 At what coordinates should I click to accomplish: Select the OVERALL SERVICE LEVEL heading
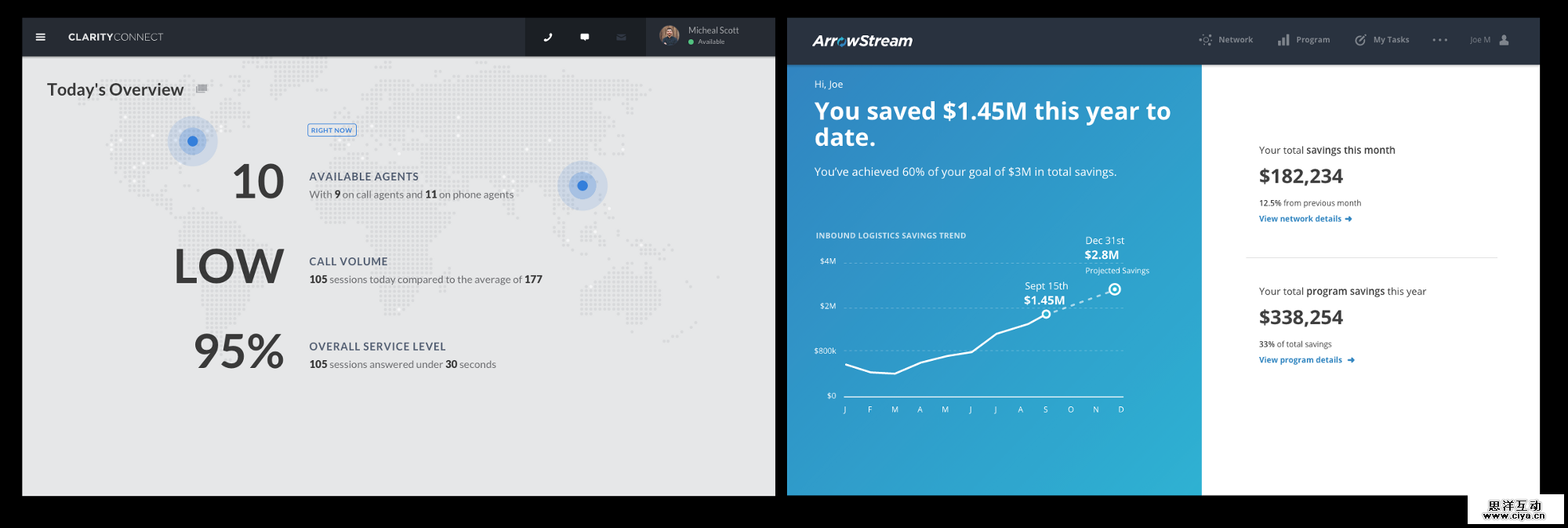point(377,346)
